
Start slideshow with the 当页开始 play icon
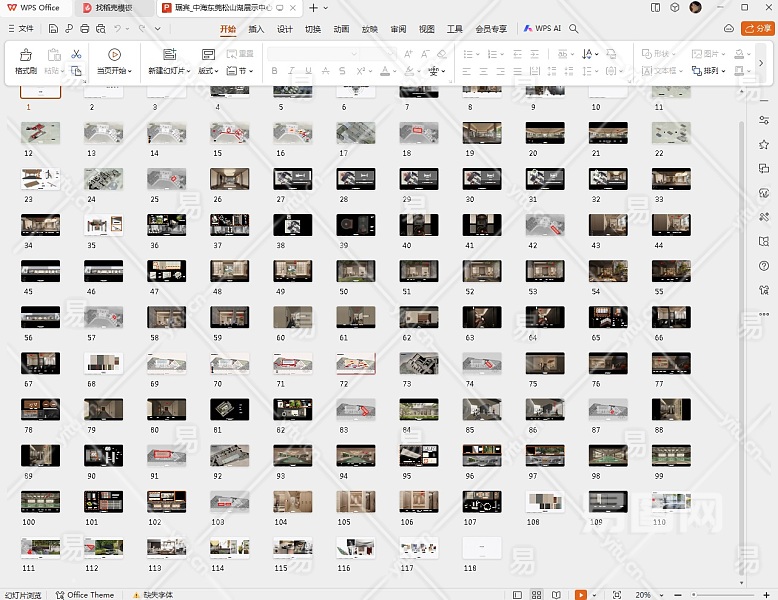tap(114, 55)
